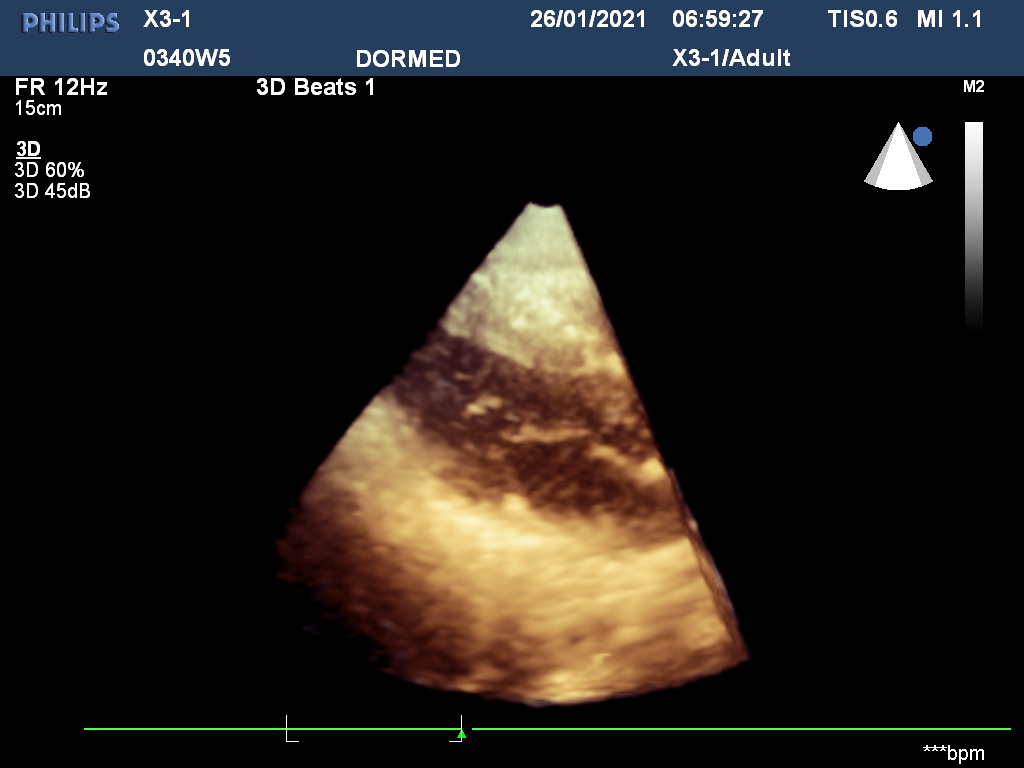The width and height of the screenshot is (1024, 768).
Task: Click the blue orientation marker dot
Action: point(922,137)
